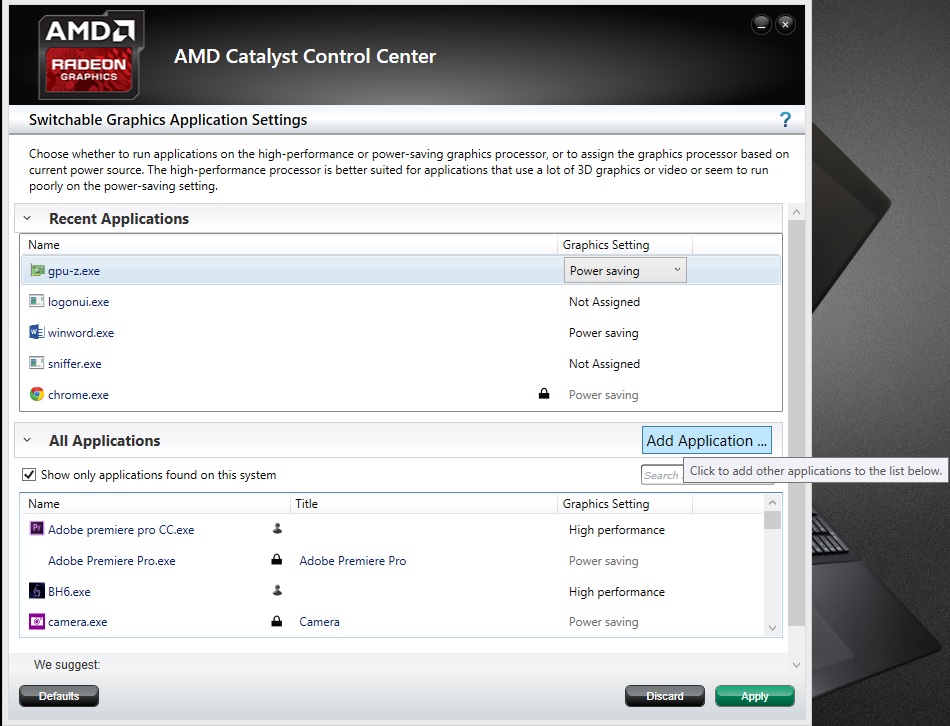
Task: Click the logonui.exe application icon
Action: 37,301
